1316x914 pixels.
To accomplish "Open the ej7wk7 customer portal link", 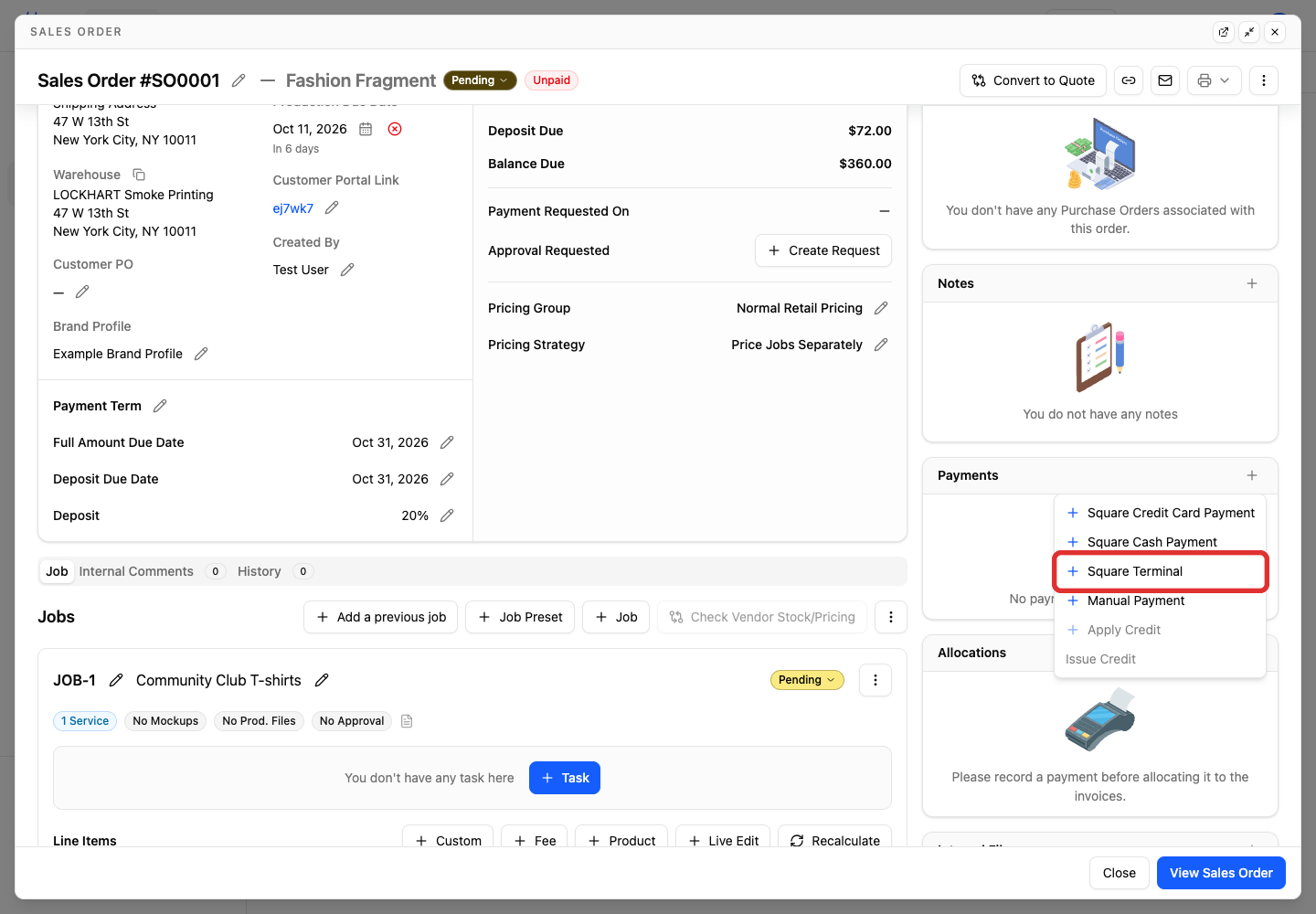I will [292, 208].
